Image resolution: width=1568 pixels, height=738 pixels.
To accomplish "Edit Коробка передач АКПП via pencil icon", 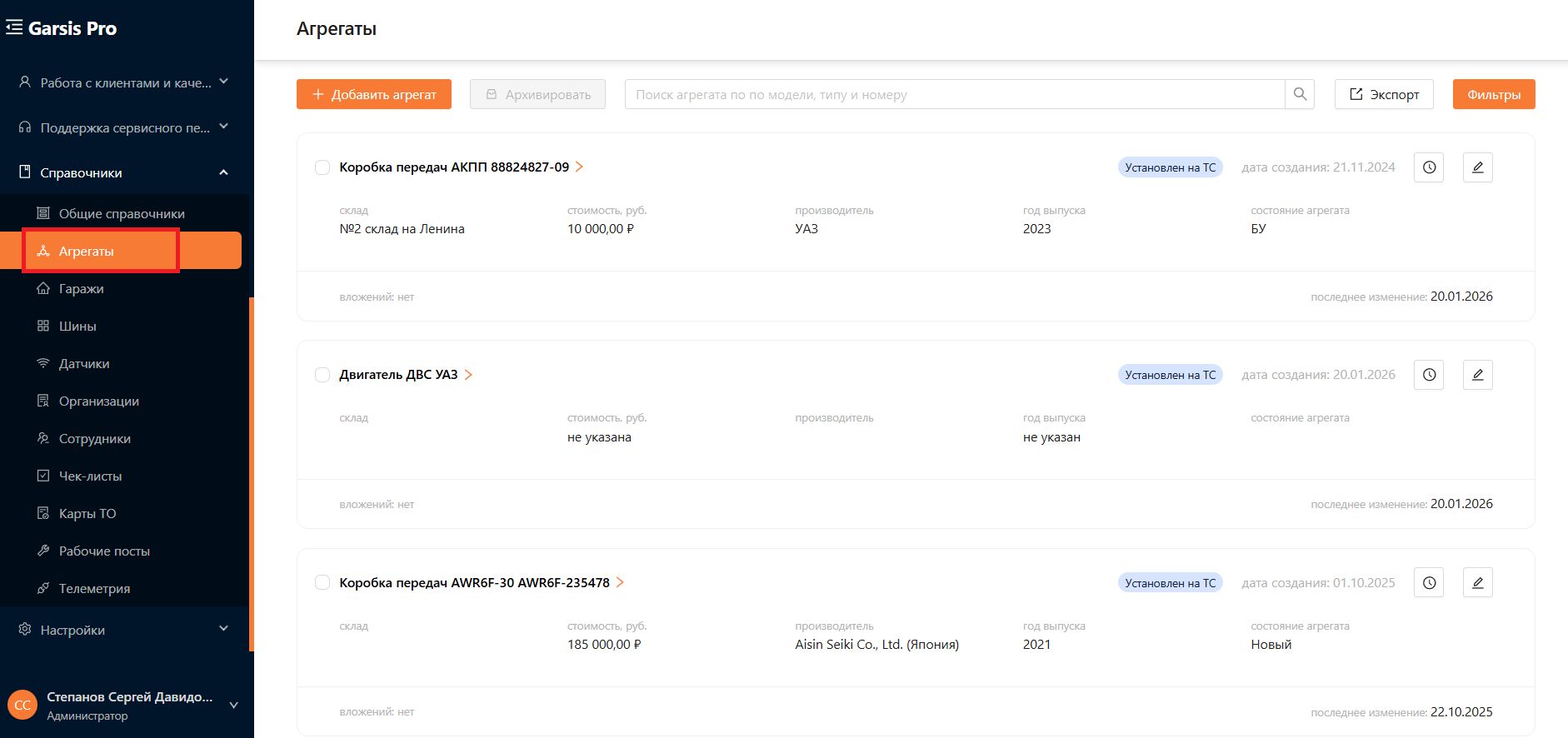I will pyautogui.click(x=1478, y=167).
